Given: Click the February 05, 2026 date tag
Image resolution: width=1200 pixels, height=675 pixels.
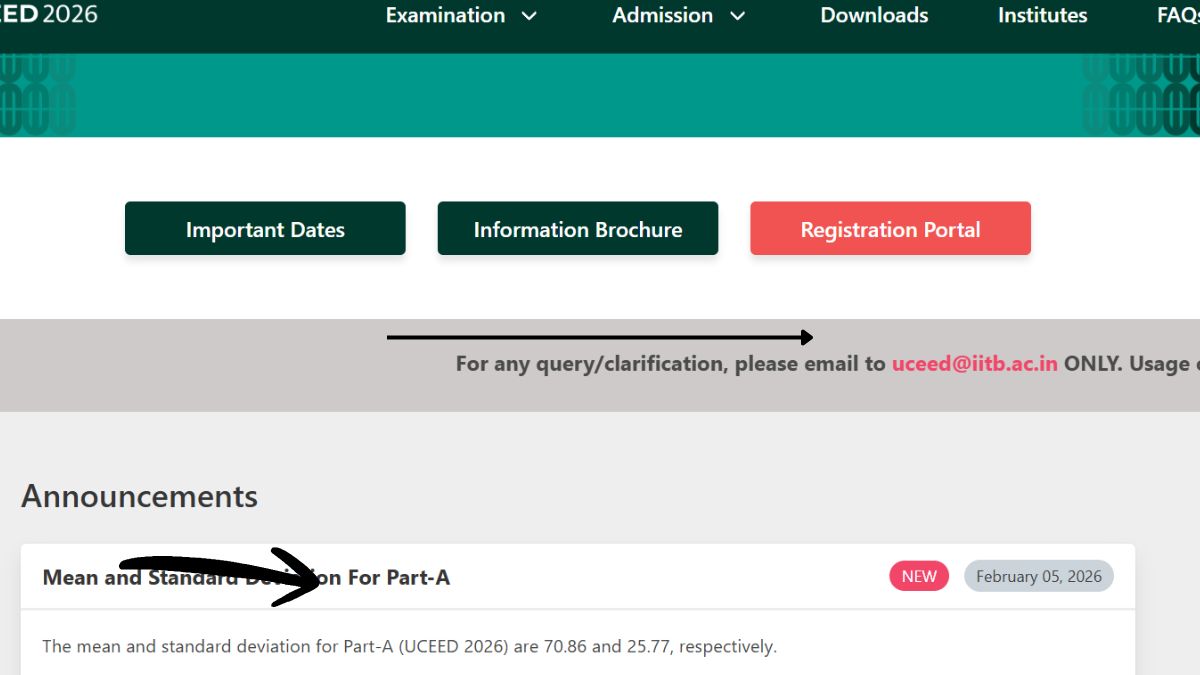Looking at the screenshot, I should pyautogui.click(x=1038, y=576).
